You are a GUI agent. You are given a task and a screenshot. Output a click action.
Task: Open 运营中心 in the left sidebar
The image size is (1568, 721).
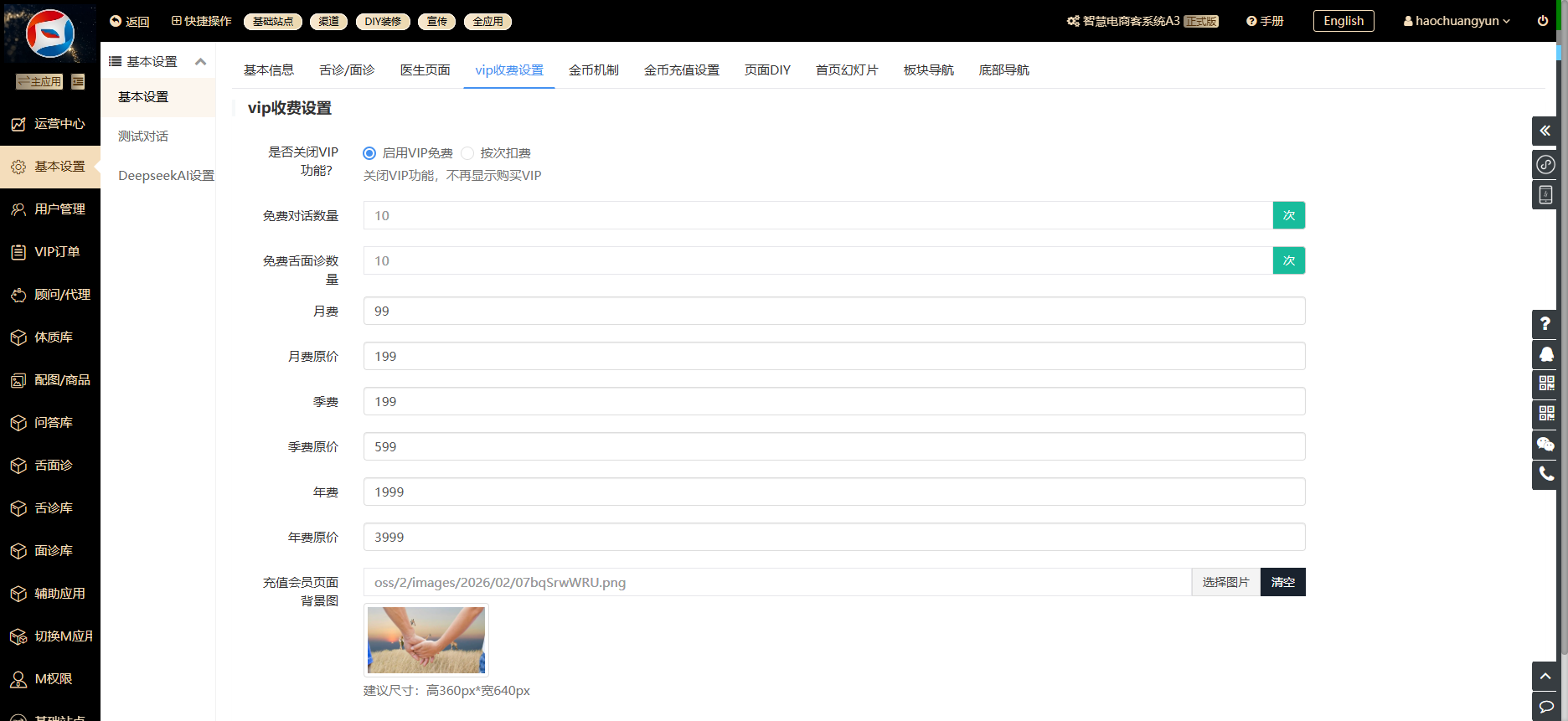[50, 124]
